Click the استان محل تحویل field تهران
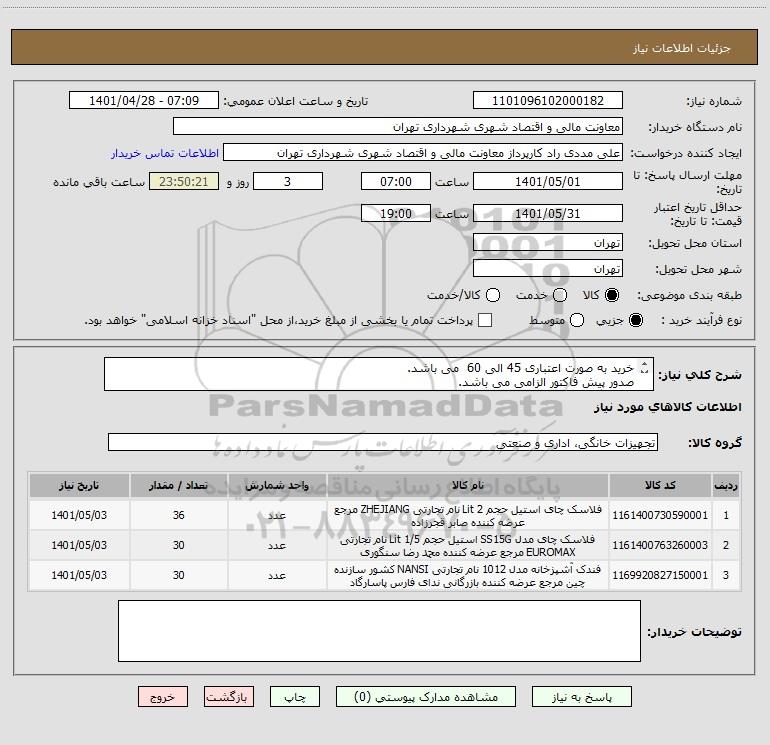This screenshot has width=770, height=745. (548, 242)
